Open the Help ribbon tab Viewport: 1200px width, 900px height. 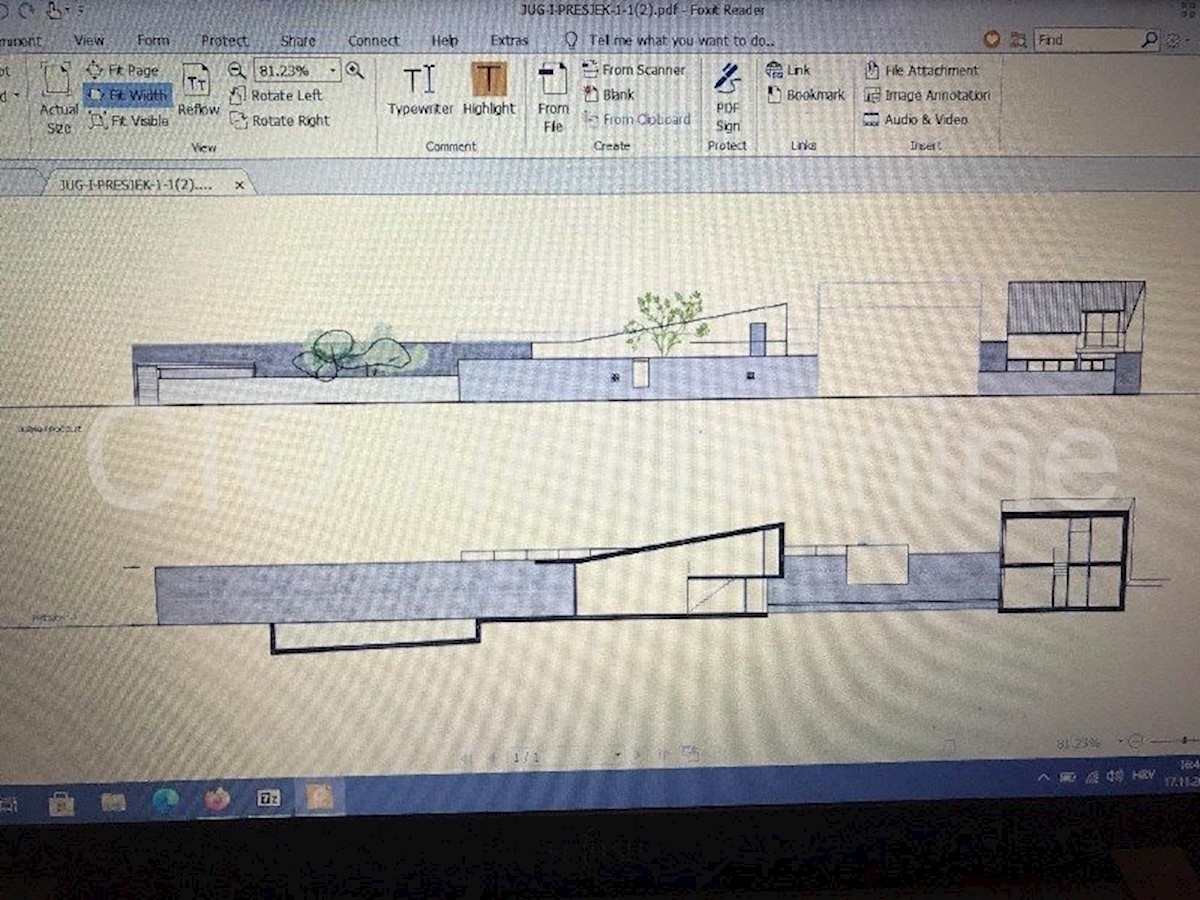444,41
